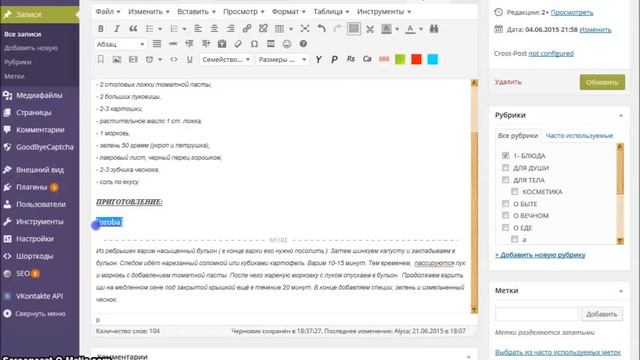Viewport: 640px width, 360px height.
Task: Clear formatting with eraser icon
Action: [238, 44]
